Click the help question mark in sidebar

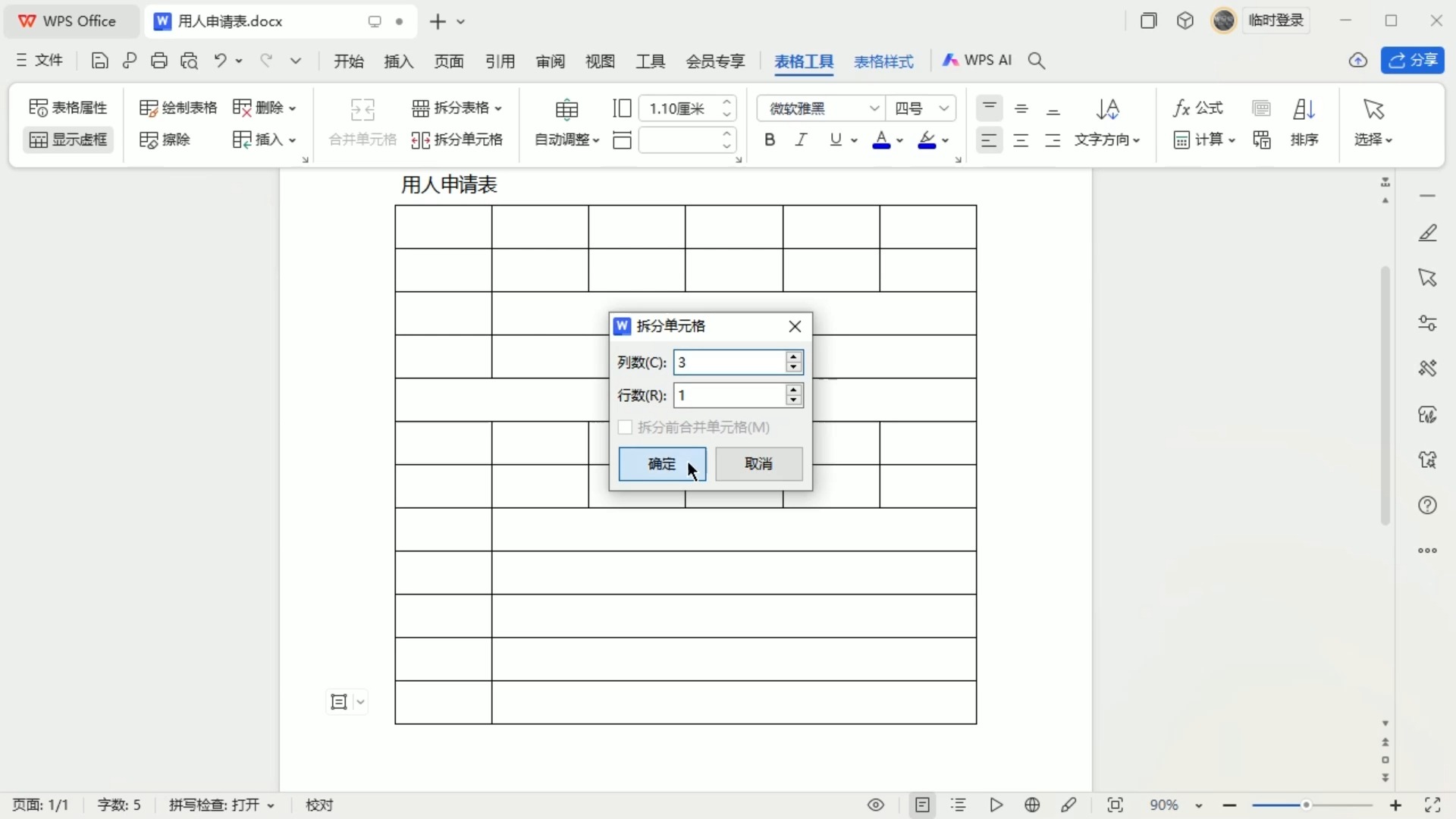(1428, 506)
